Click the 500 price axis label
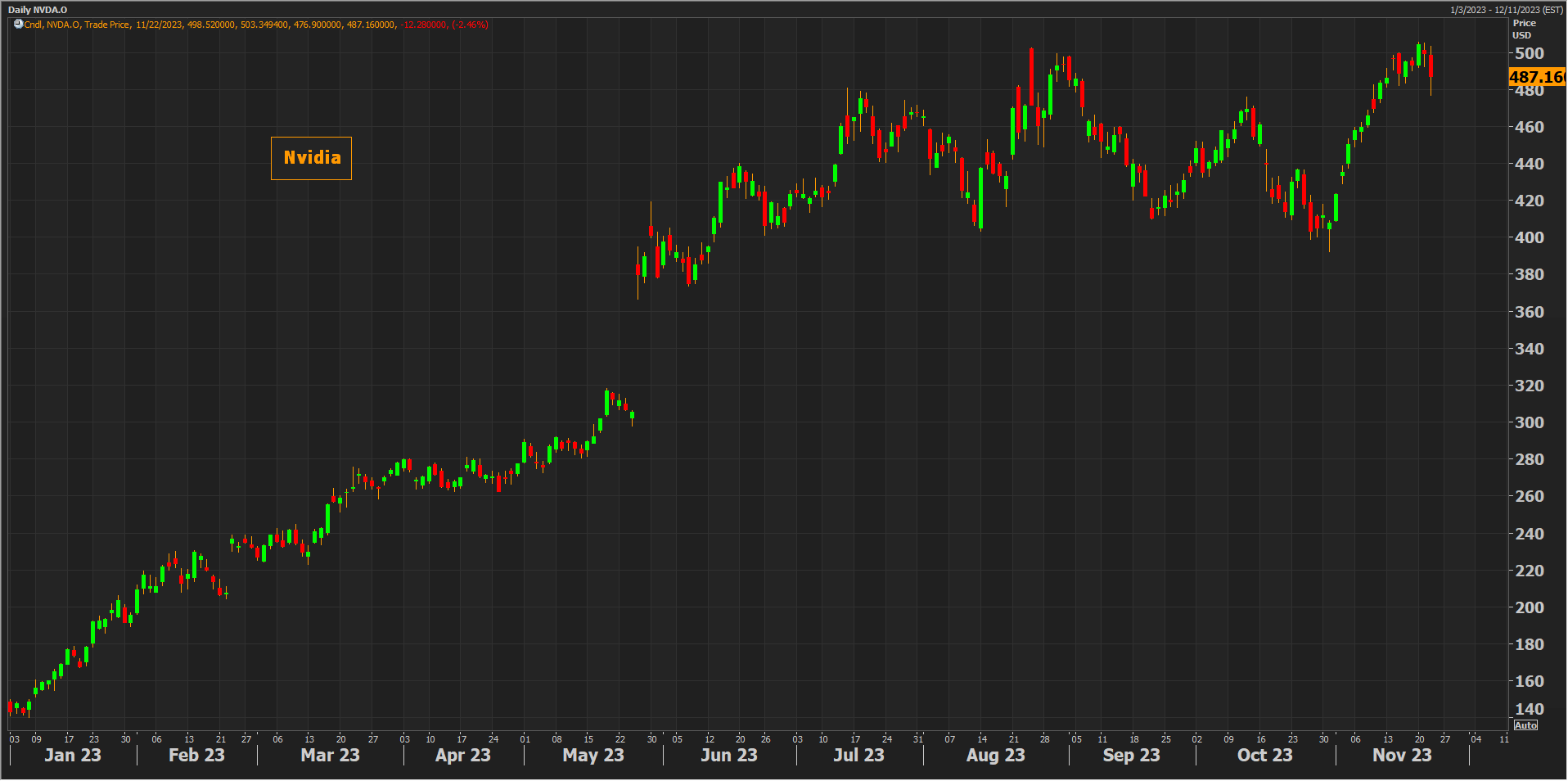Viewport: 1568px width, 781px height. (x=1529, y=53)
